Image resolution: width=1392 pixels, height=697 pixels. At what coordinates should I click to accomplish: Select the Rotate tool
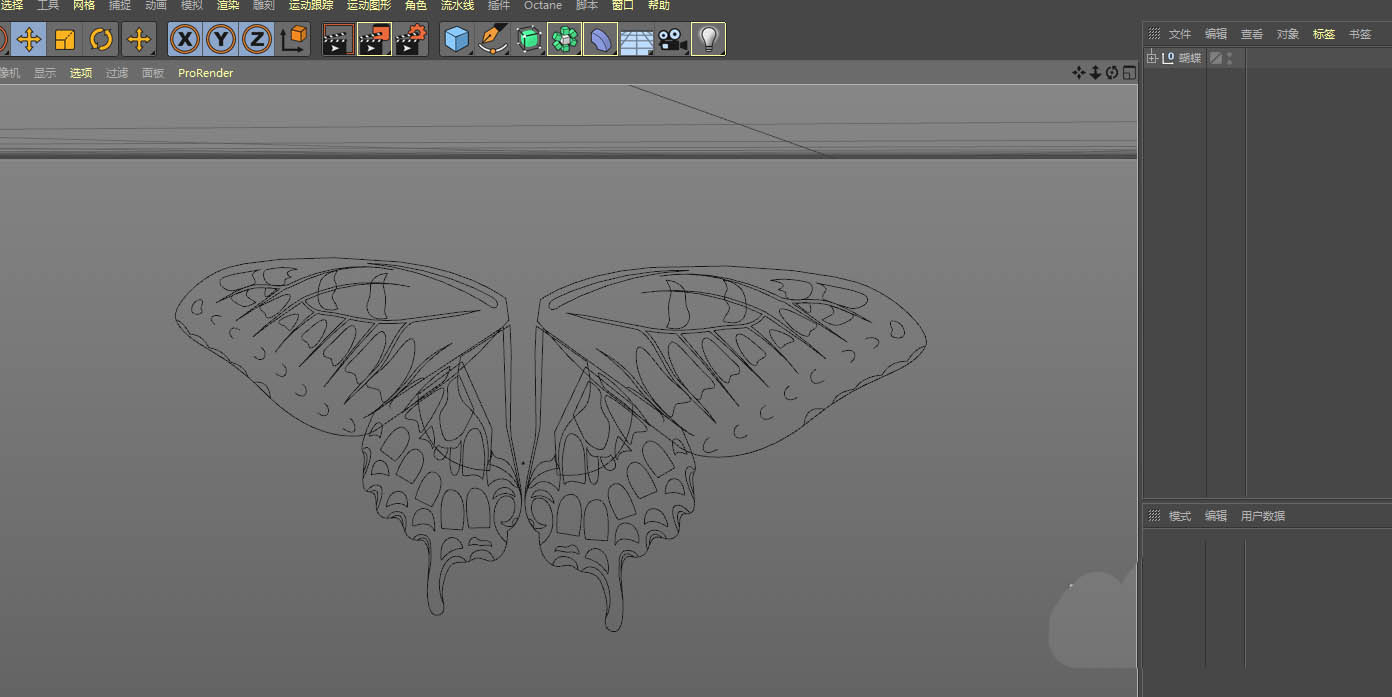tap(101, 40)
